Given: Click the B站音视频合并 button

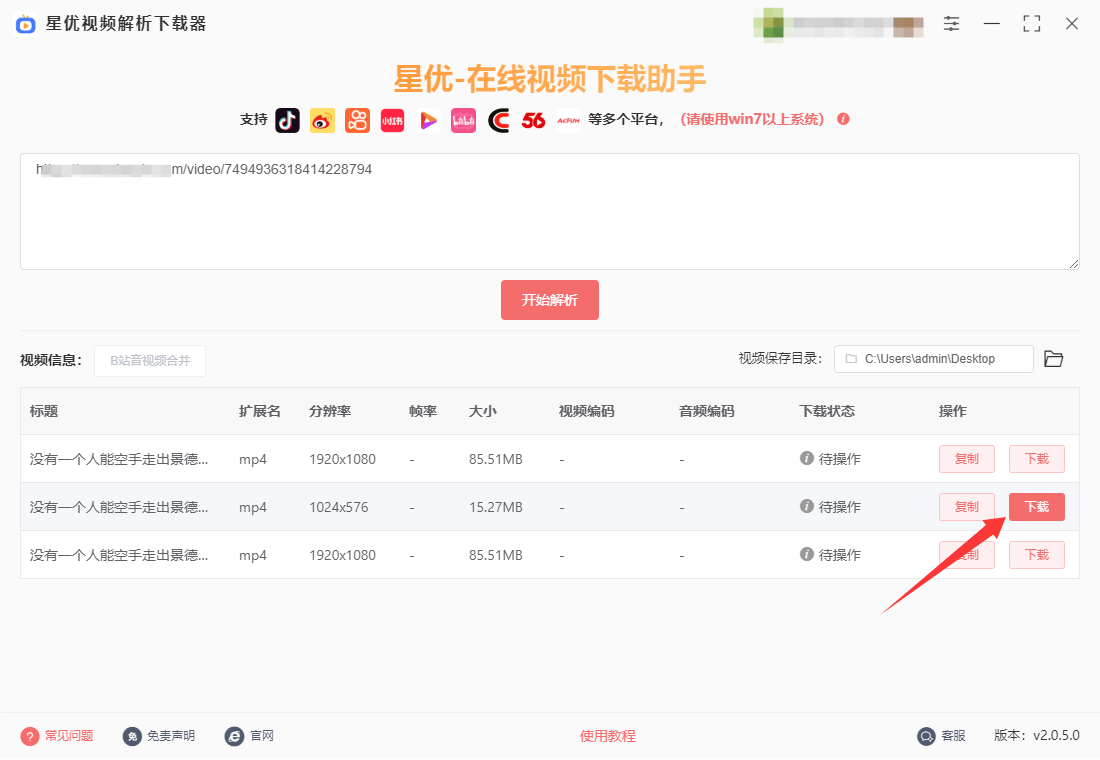Looking at the screenshot, I should pos(149,360).
